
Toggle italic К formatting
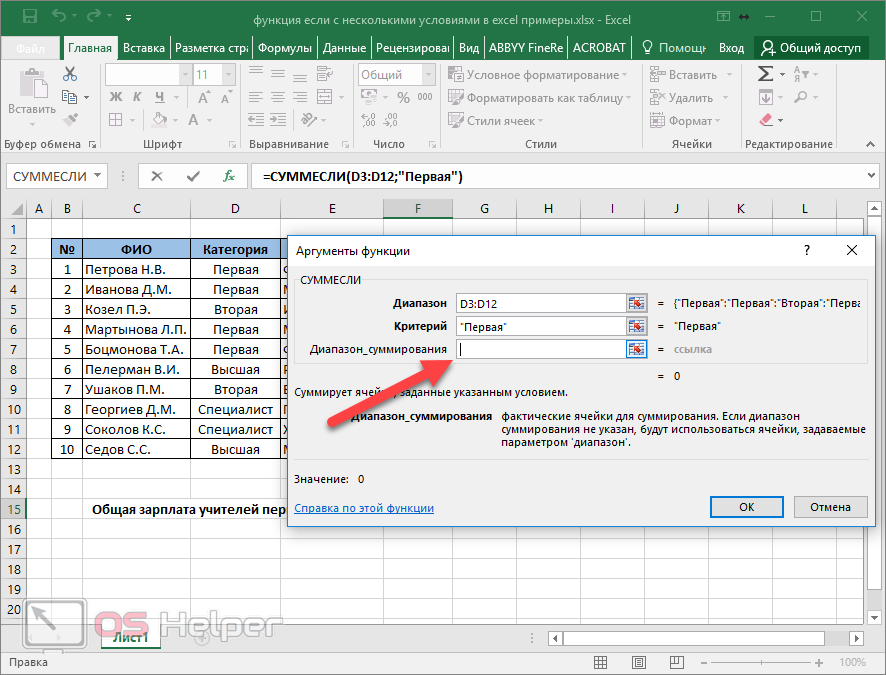pos(137,97)
